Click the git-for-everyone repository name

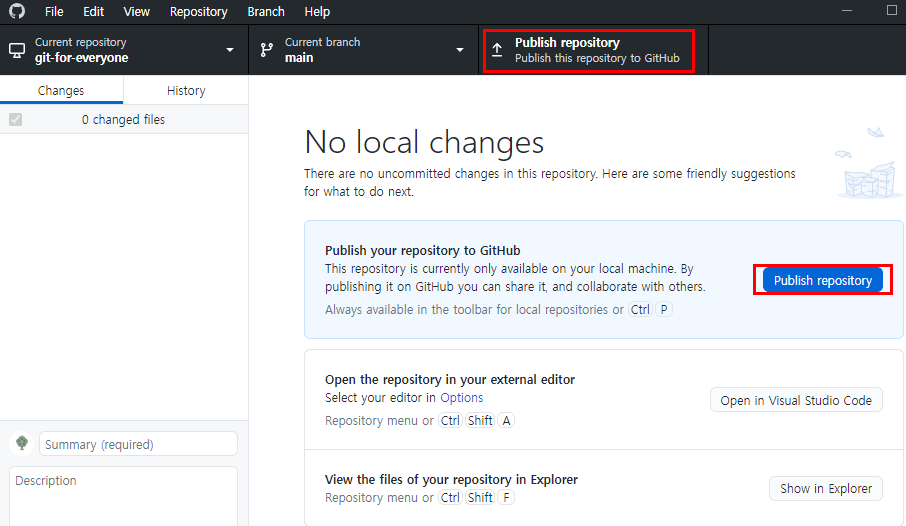[x=81, y=58]
